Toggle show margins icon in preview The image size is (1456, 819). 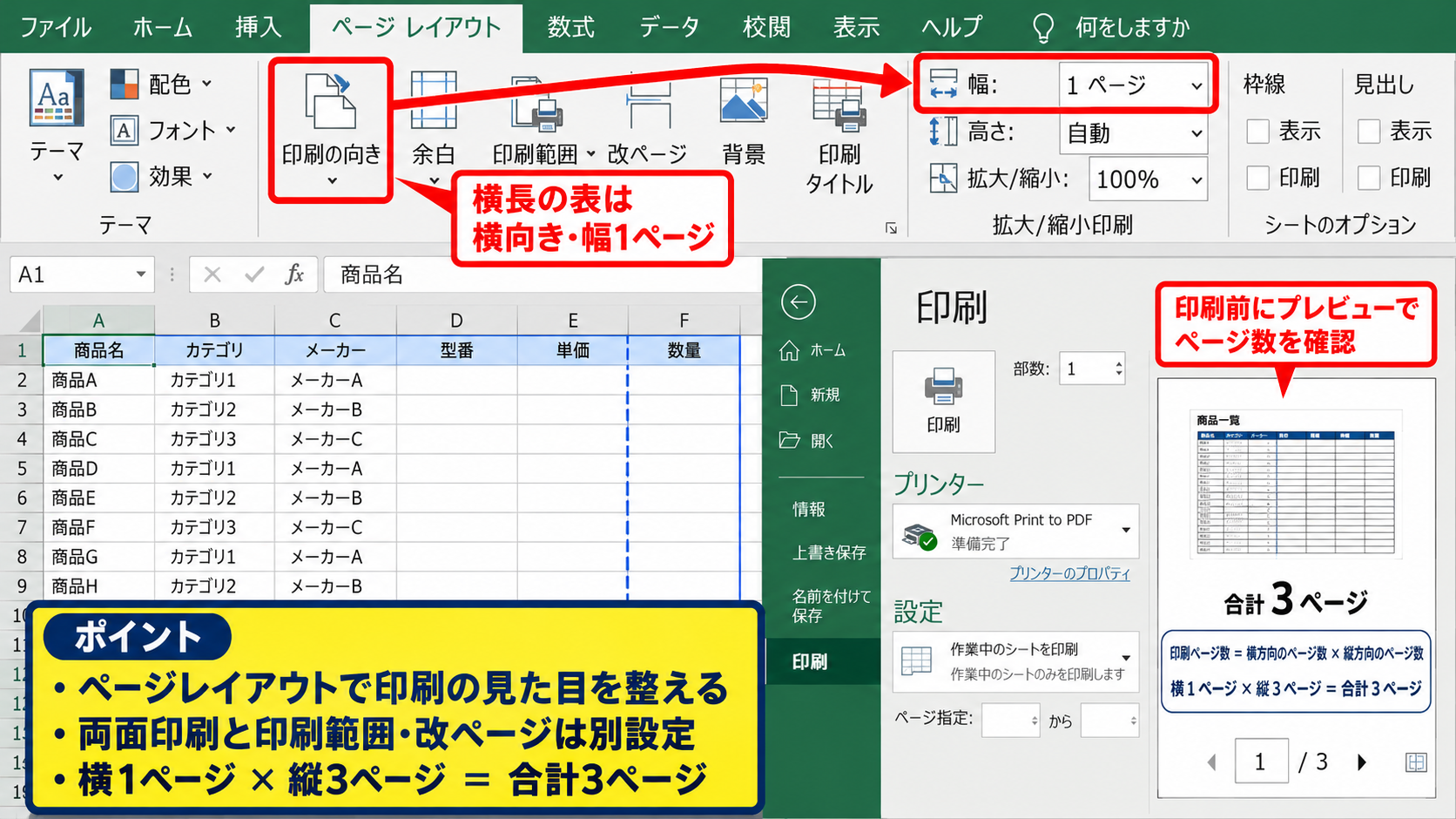(1416, 762)
